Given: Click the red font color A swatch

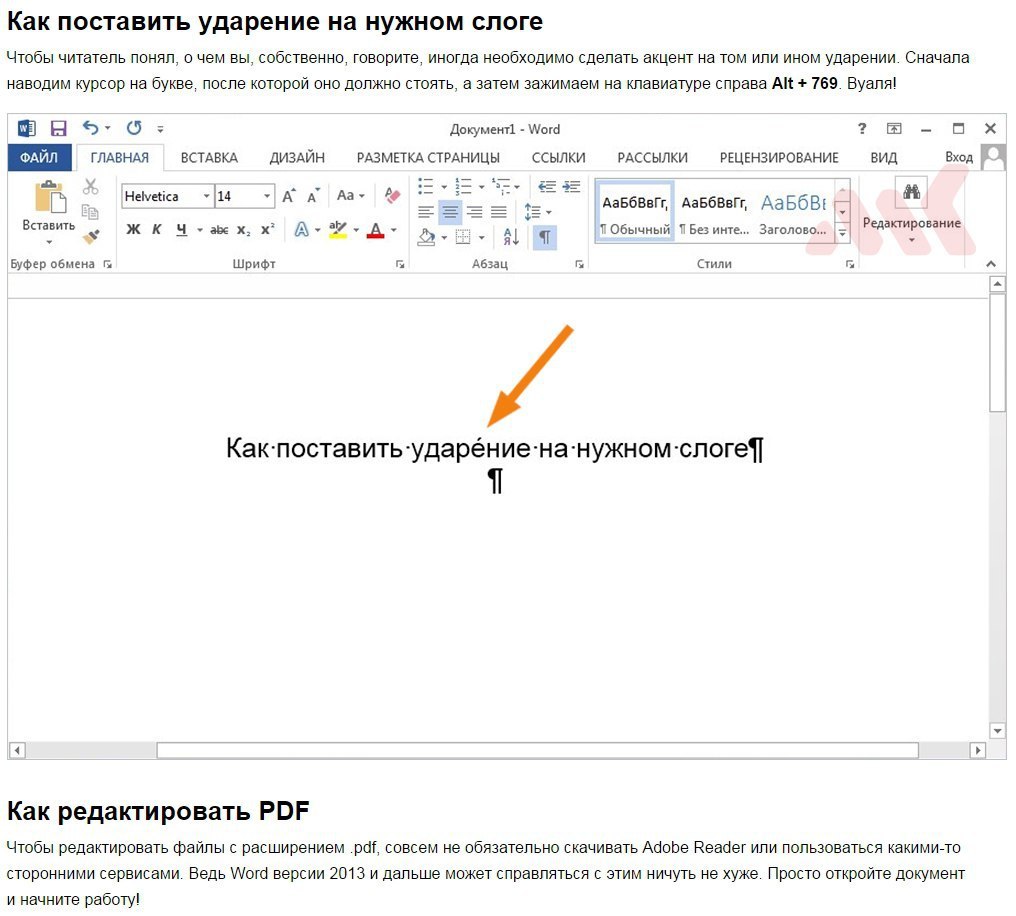Looking at the screenshot, I should (x=375, y=230).
